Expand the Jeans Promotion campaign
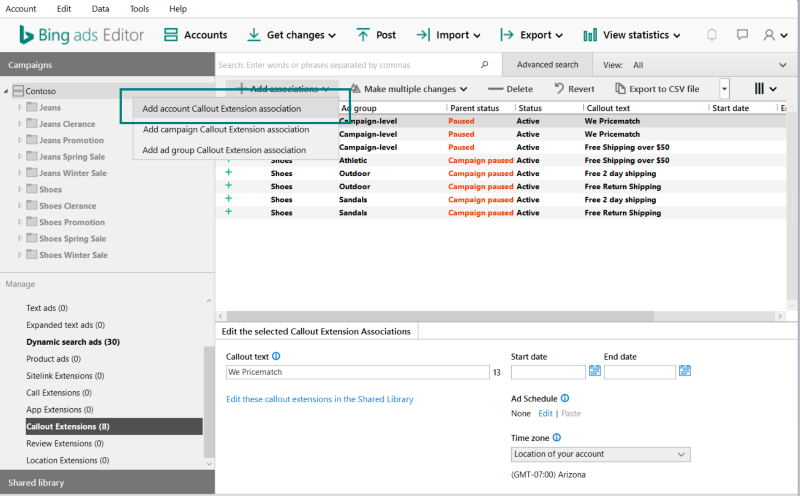Image resolution: width=800 pixels, height=496 pixels. [x=20, y=141]
